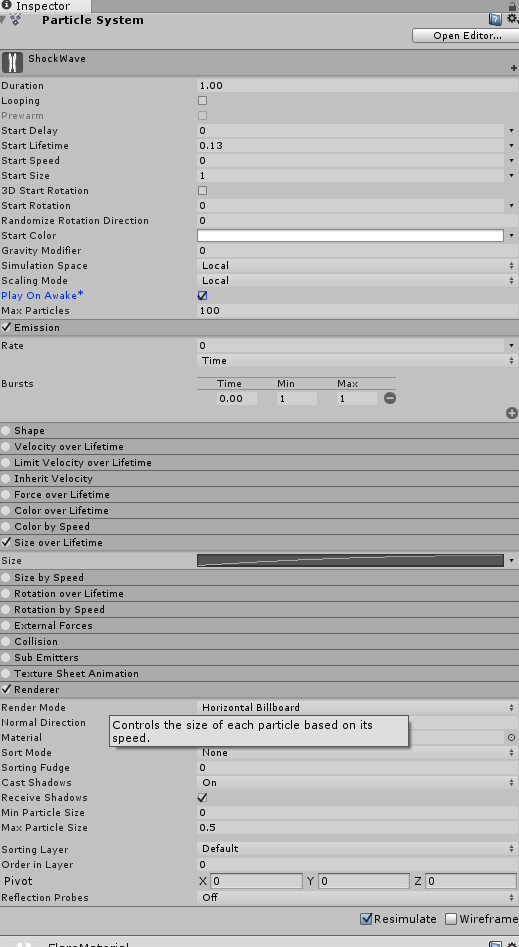Open the Render Mode dropdown
Image resolution: width=519 pixels, height=947 pixels.
pos(357,707)
